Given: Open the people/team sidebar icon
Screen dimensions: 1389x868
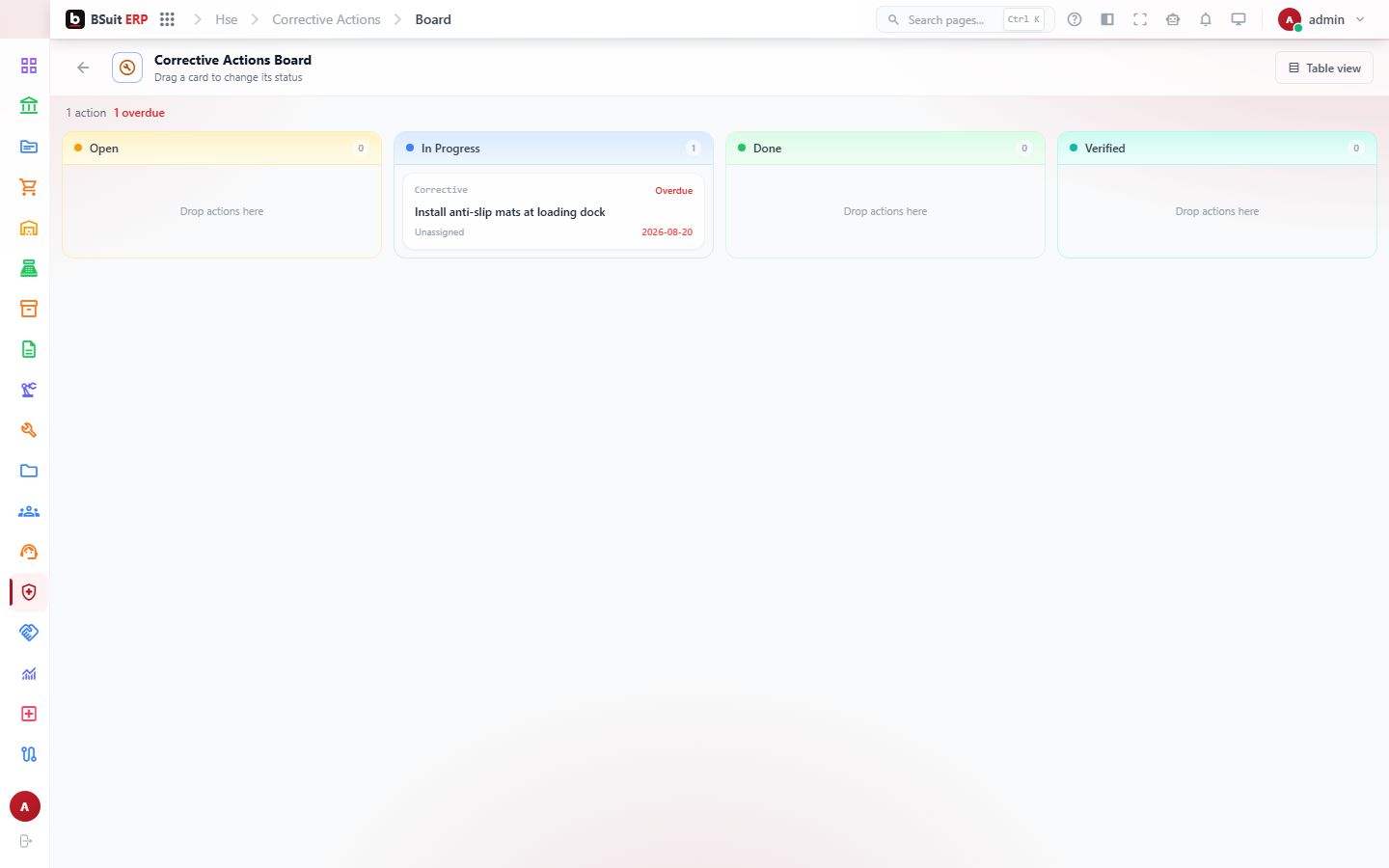Looking at the screenshot, I should [x=29, y=511].
